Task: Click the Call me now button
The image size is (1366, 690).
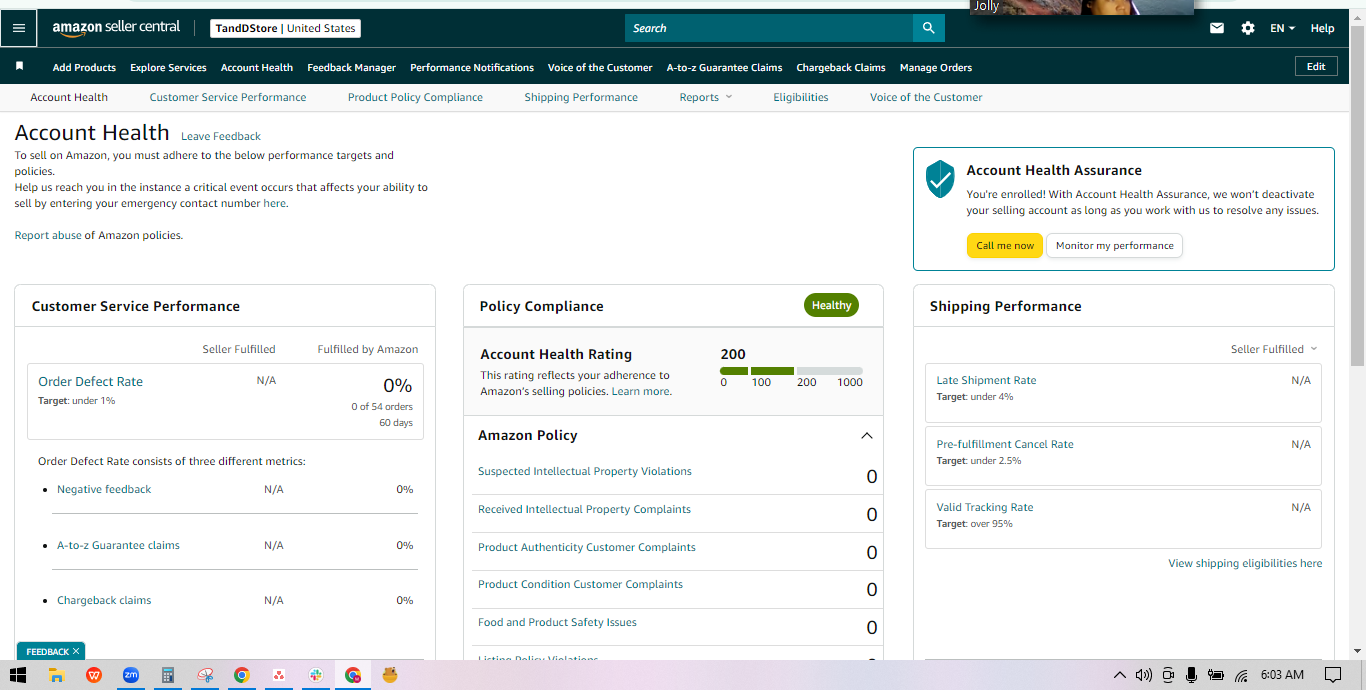Action: click(1005, 246)
